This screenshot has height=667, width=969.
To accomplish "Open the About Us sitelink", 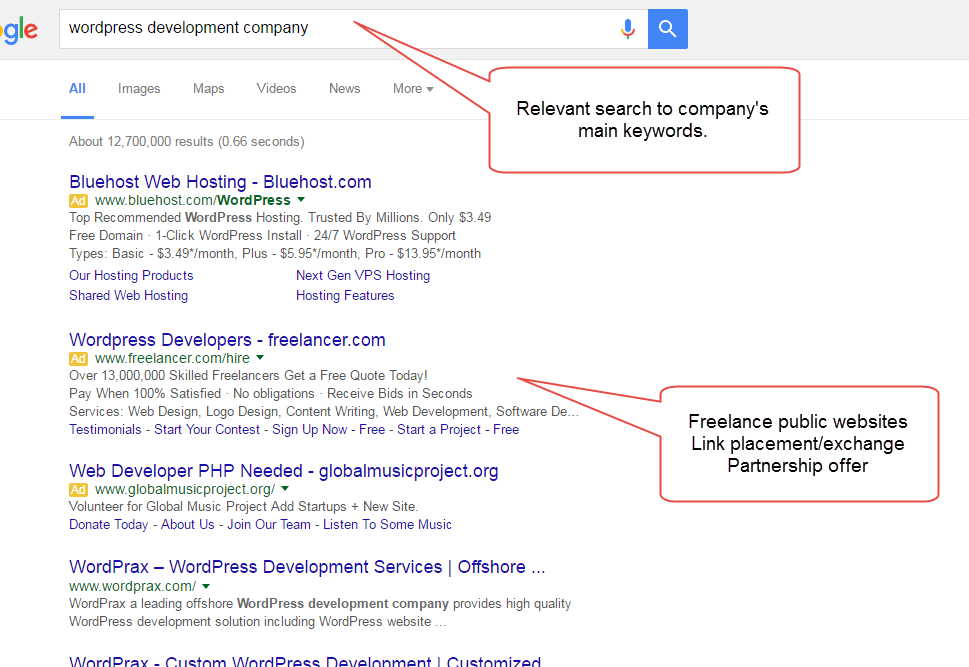I will click(x=188, y=524).
